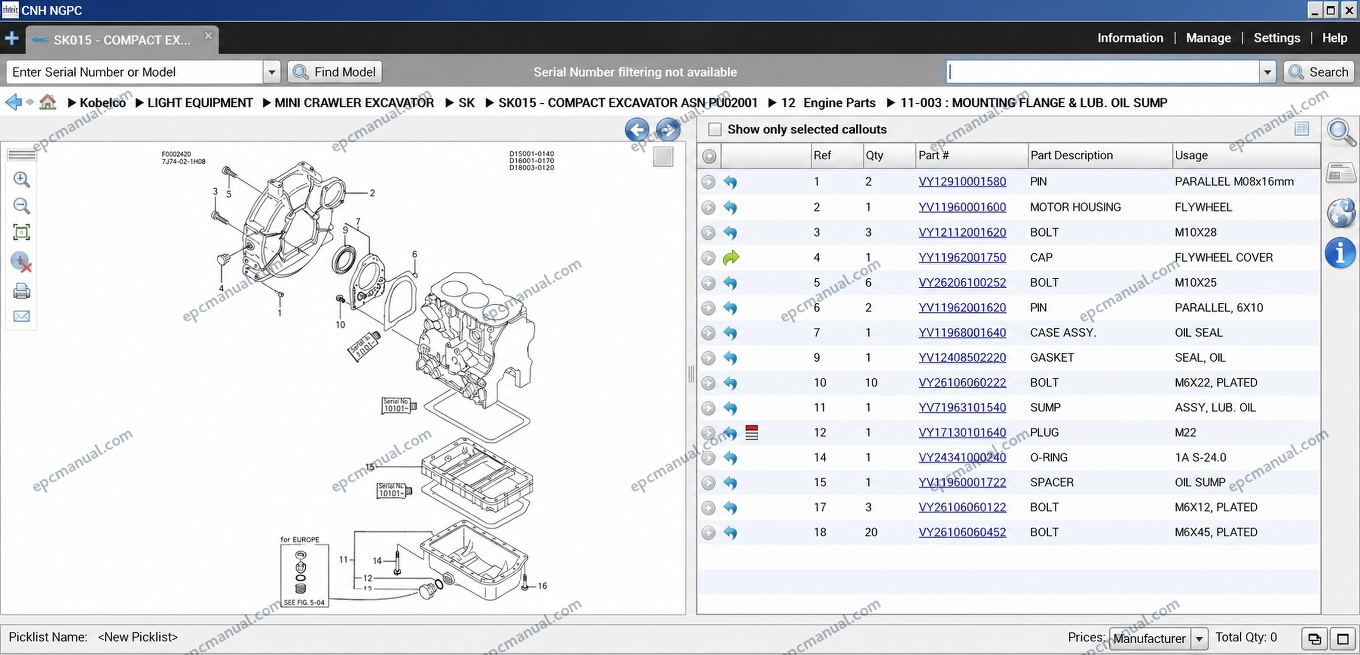1360x655 pixels.
Task: Click blue arrow on SUMP row
Action: (x=731, y=408)
